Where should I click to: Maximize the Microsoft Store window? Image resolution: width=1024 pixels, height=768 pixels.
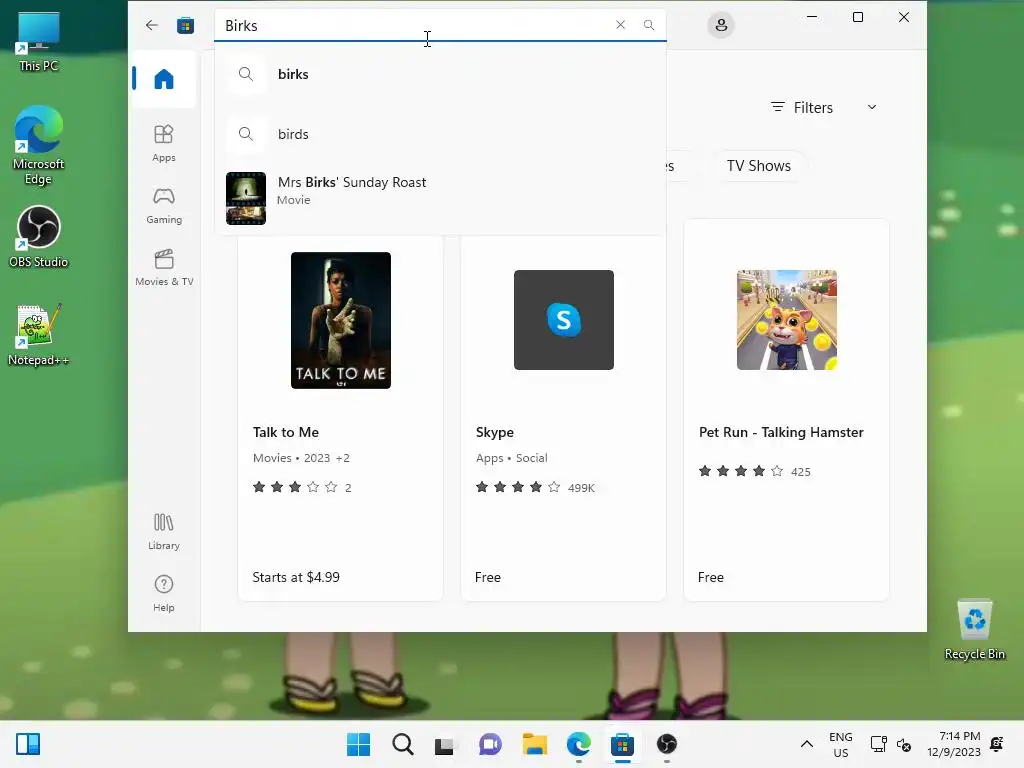(x=858, y=18)
